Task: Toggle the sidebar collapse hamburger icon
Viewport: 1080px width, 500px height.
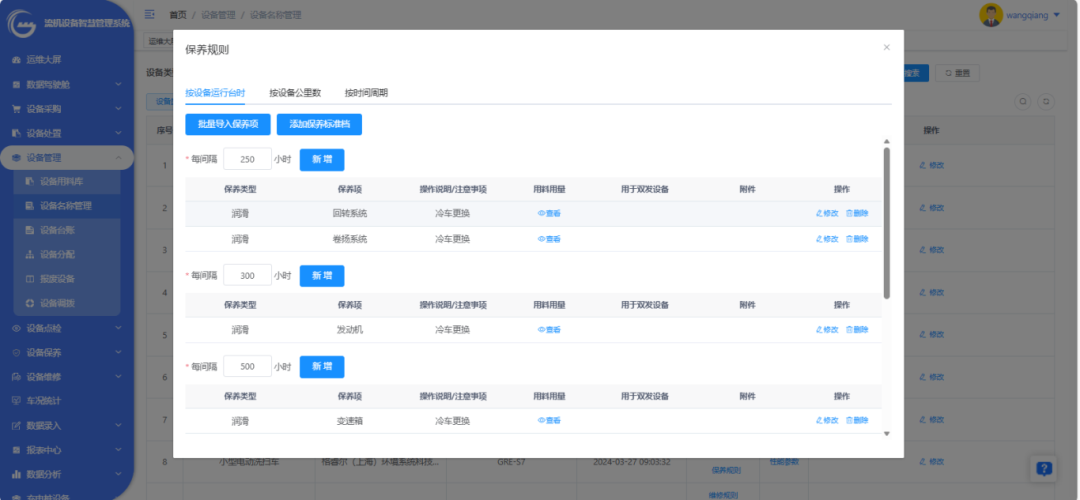Action: 150,14
